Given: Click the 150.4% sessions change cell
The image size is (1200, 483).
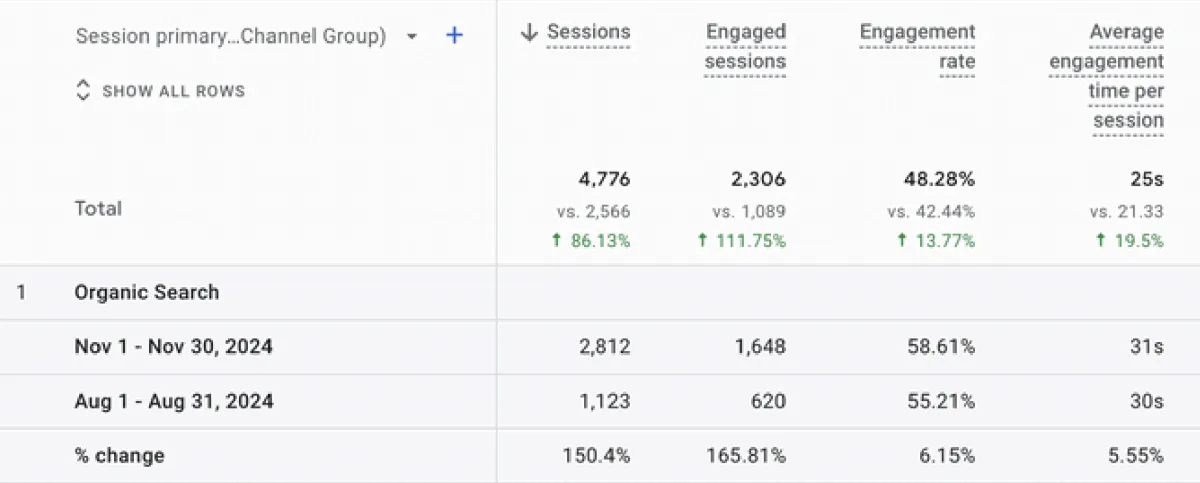Looking at the screenshot, I should coord(598,456).
